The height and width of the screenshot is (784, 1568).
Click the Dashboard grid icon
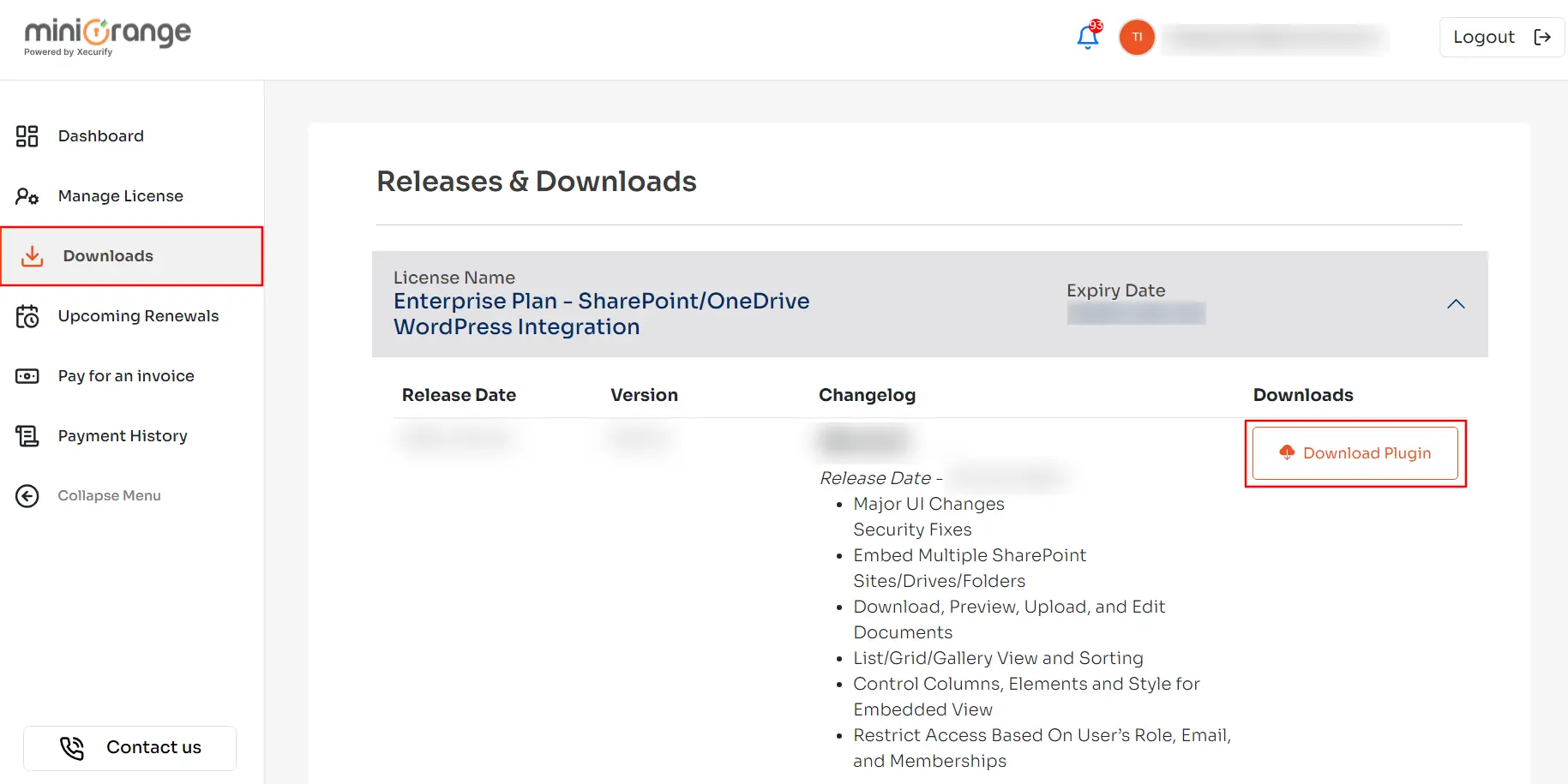pyautogui.click(x=27, y=136)
